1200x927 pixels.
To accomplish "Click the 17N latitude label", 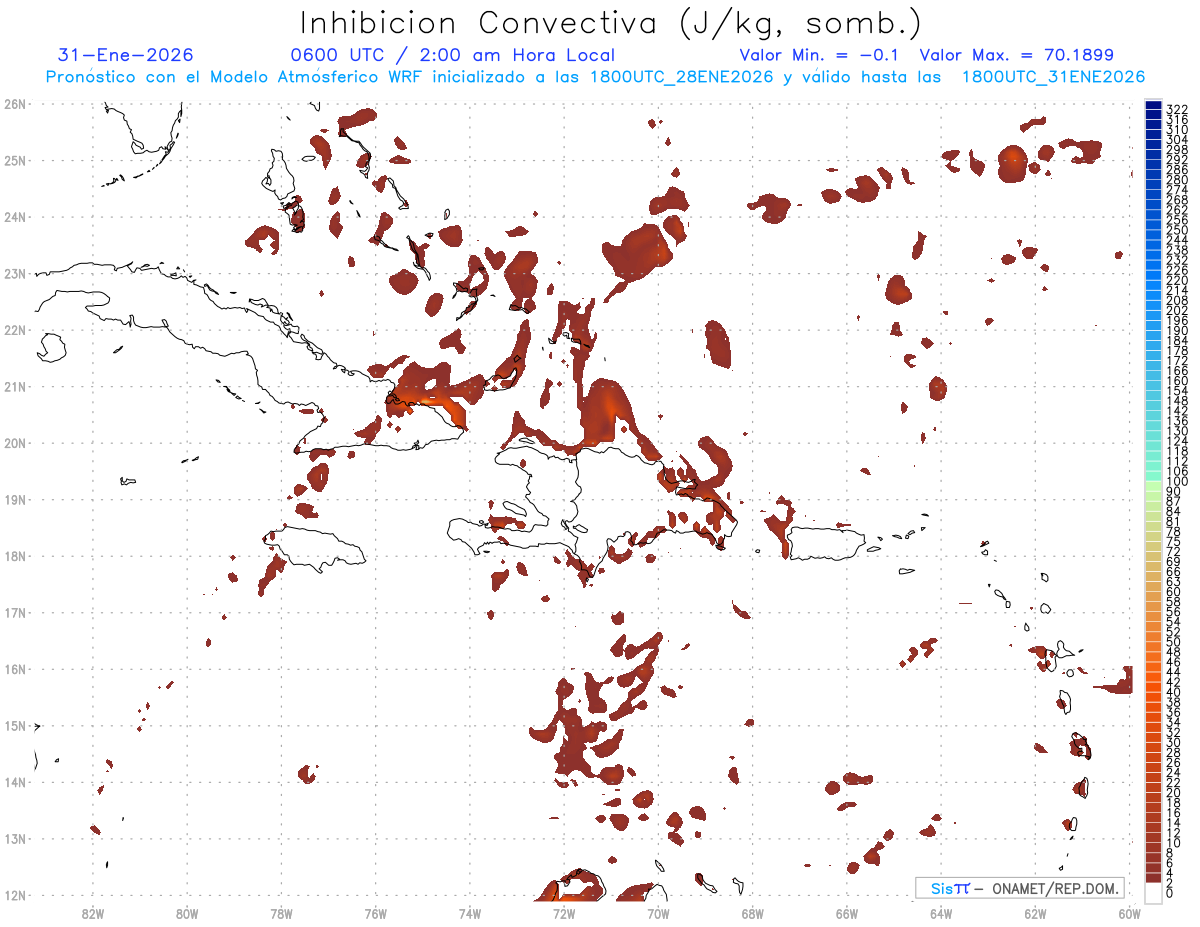I will click(x=15, y=612).
